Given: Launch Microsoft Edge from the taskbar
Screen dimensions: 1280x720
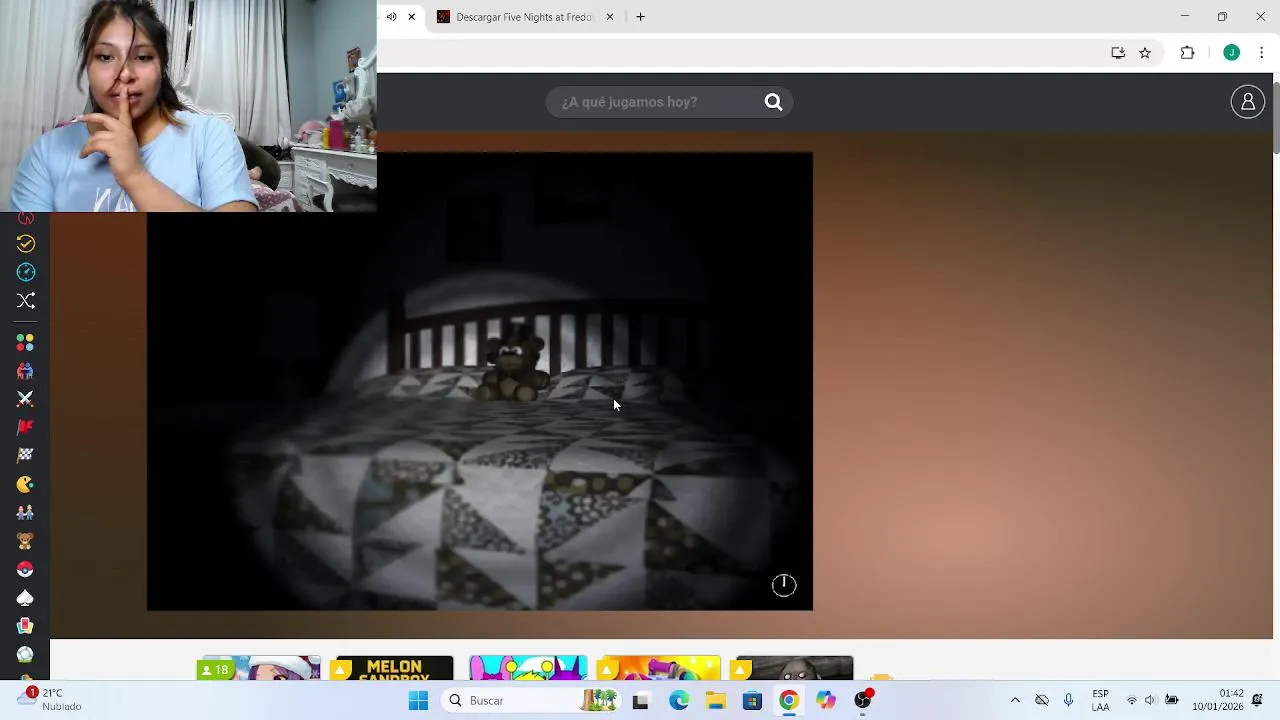Looking at the screenshot, I should 679,701.
